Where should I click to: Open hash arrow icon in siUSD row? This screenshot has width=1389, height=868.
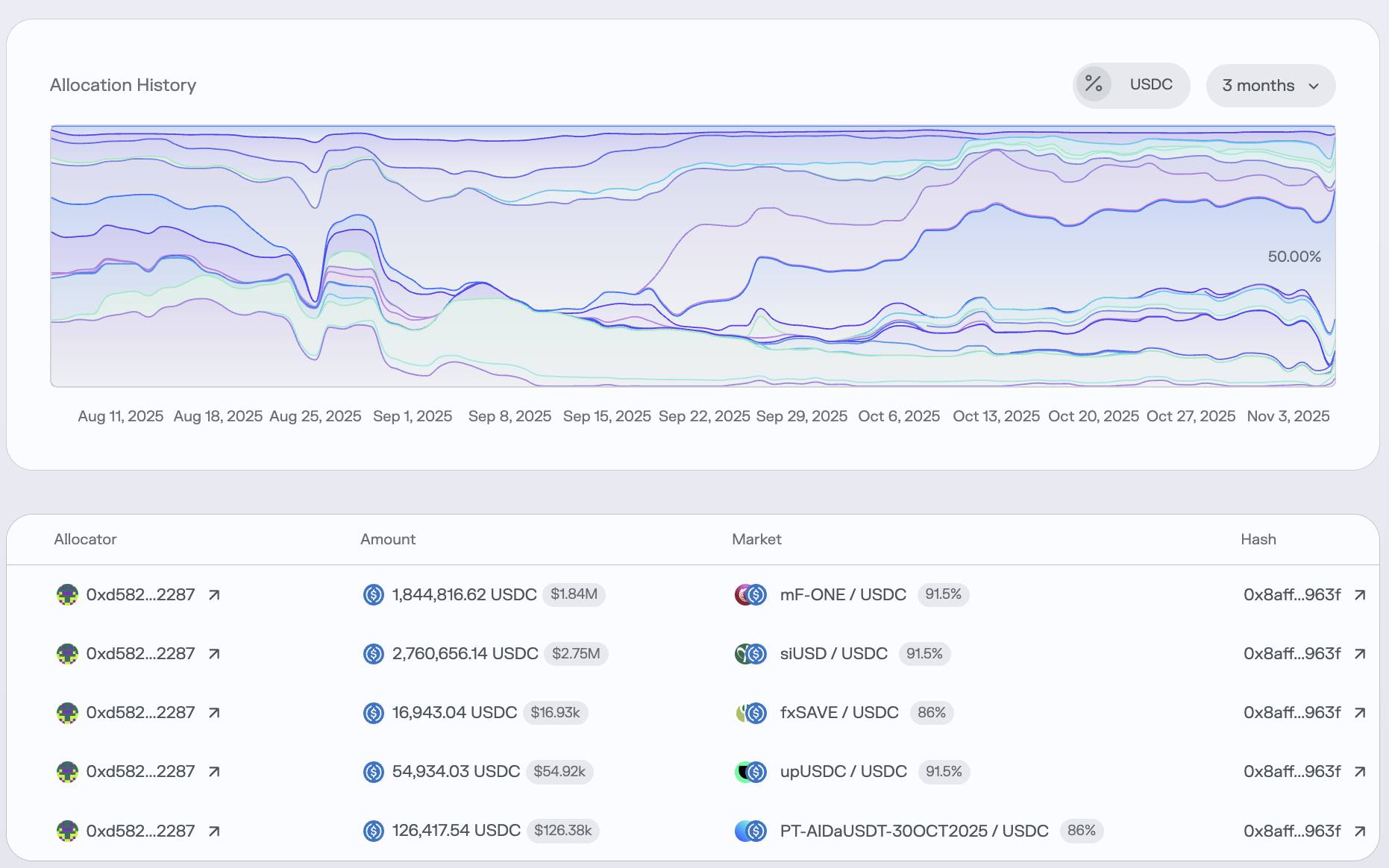[x=1360, y=654]
